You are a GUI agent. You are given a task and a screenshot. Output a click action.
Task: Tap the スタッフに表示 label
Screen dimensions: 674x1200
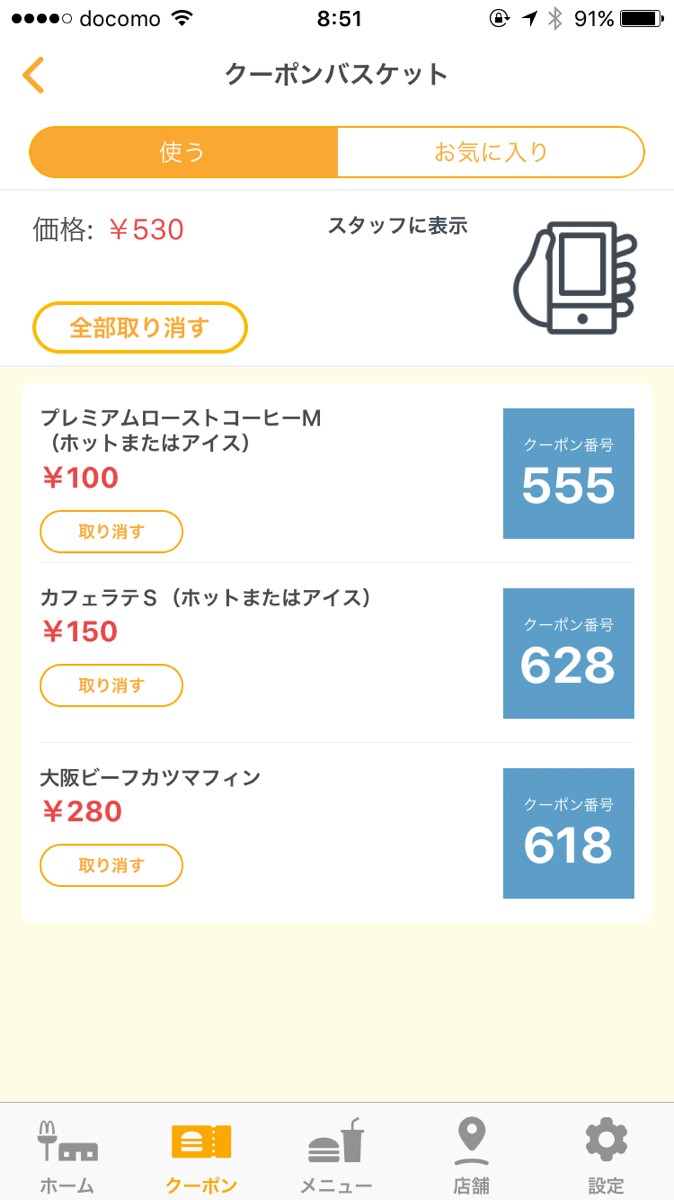397,226
